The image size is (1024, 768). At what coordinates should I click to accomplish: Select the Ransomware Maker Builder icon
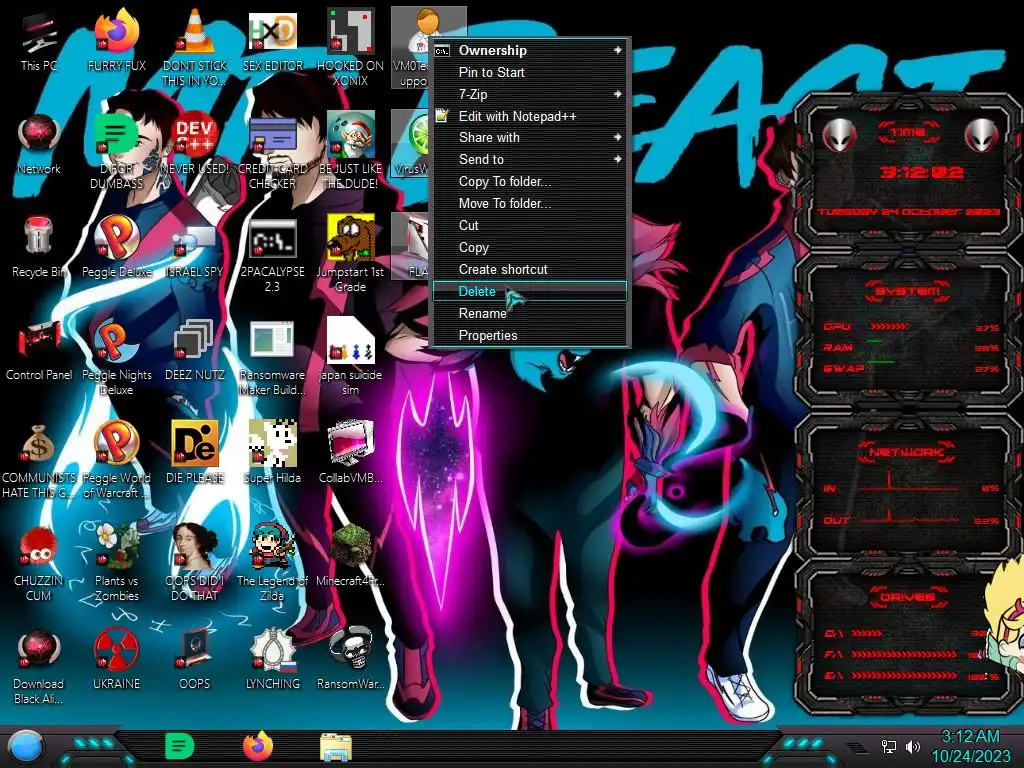click(272, 357)
